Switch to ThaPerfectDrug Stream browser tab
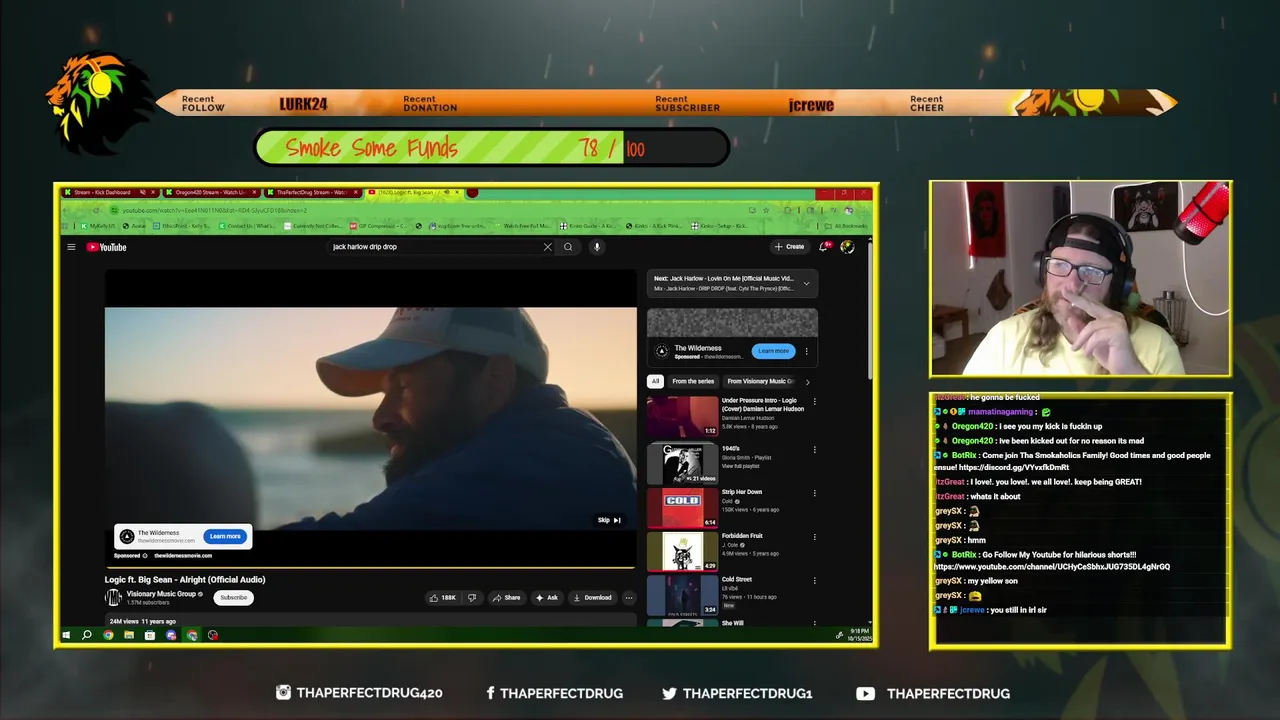The height and width of the screenshot is (720, 1280). tap(312, 192)
